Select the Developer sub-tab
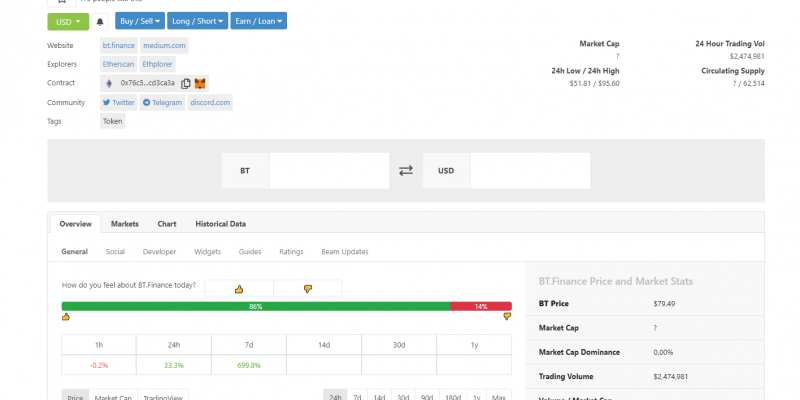 (x=160, y=252)
